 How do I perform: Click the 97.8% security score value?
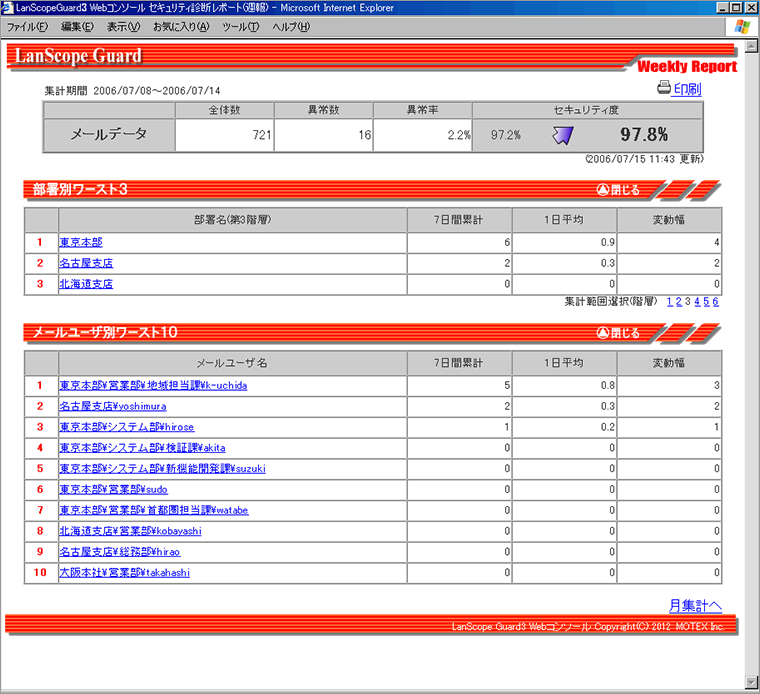pyautogui.click(x=644, y=135)
